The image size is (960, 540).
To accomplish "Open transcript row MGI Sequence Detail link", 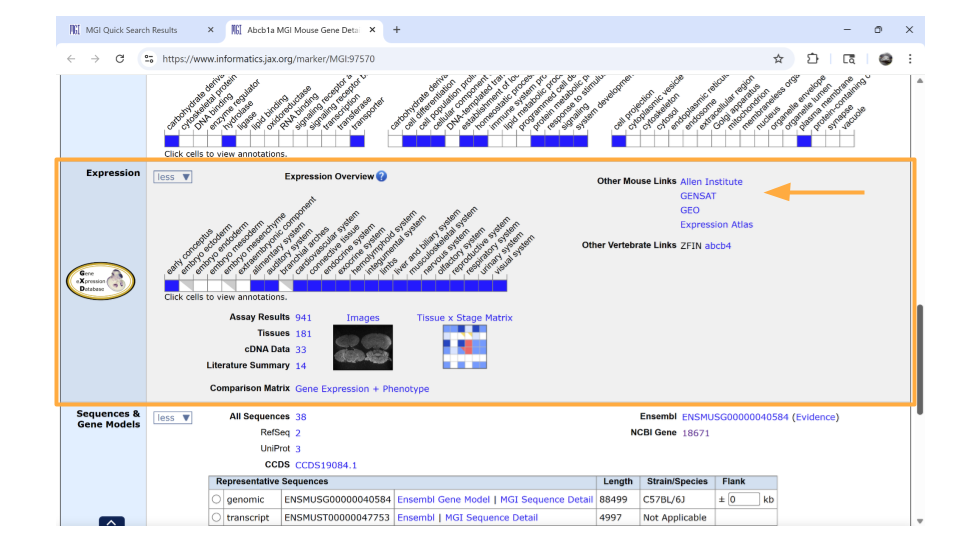I will tap(491, 517).
